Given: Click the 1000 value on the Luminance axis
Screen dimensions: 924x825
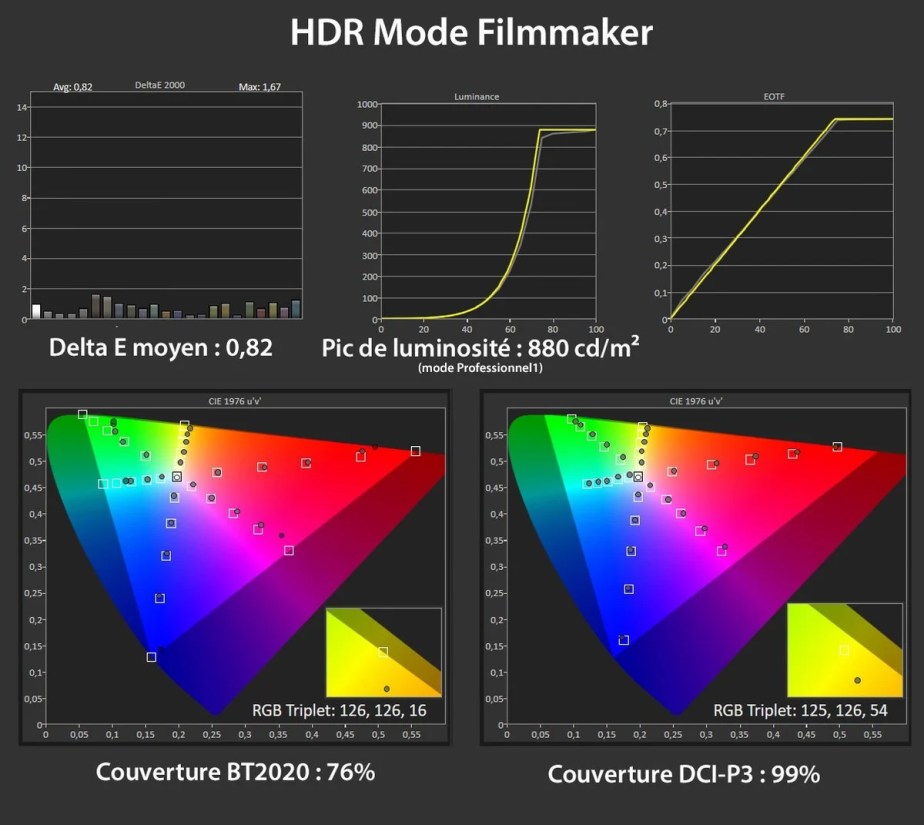Looking at the screenshot, I should click(367, 104).
